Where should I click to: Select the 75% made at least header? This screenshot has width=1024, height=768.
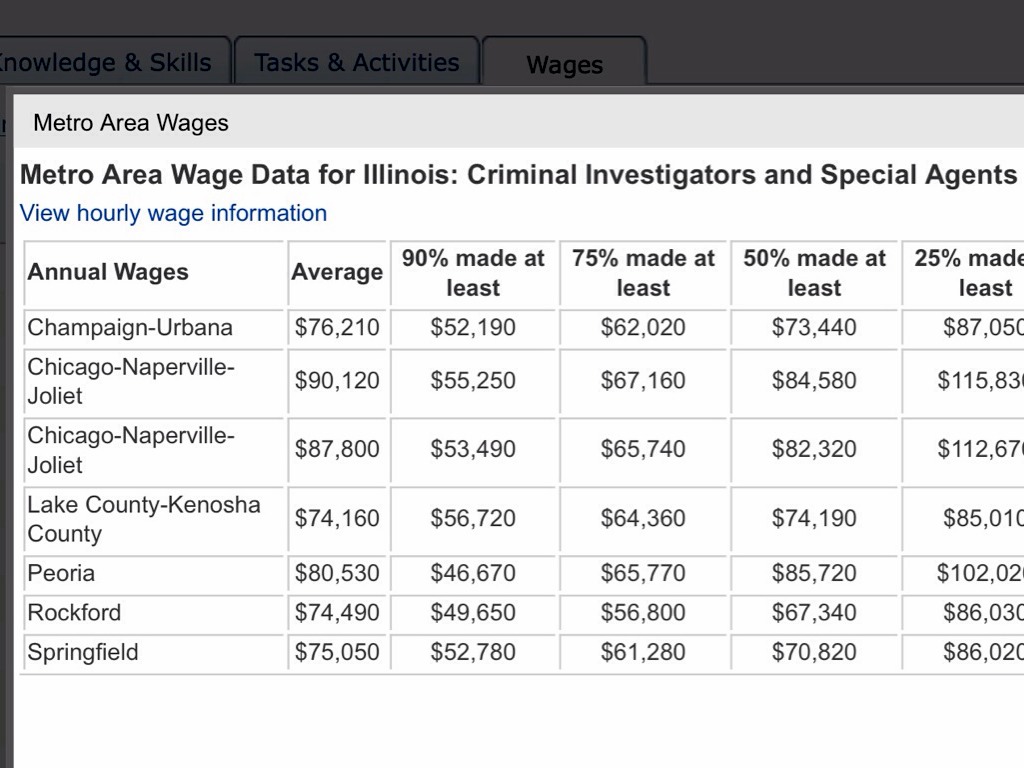643,273
